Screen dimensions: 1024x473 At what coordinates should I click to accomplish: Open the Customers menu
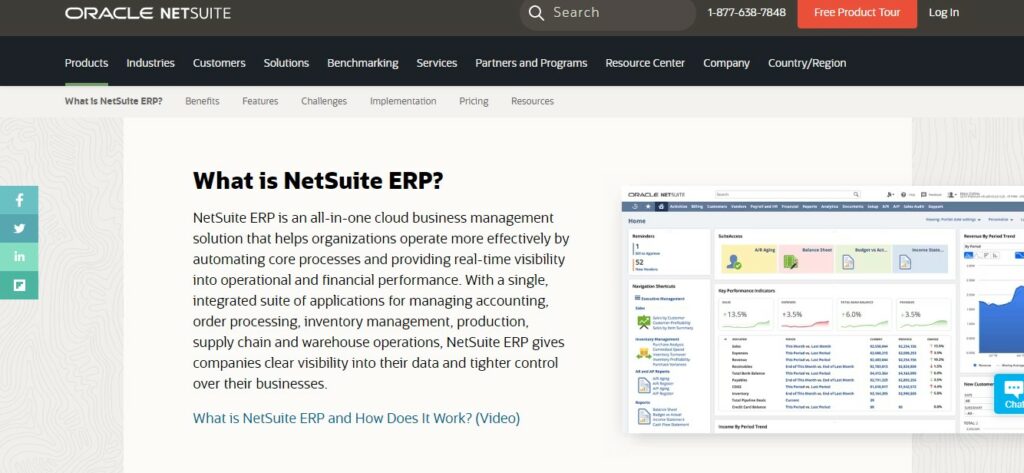point(219,63)
